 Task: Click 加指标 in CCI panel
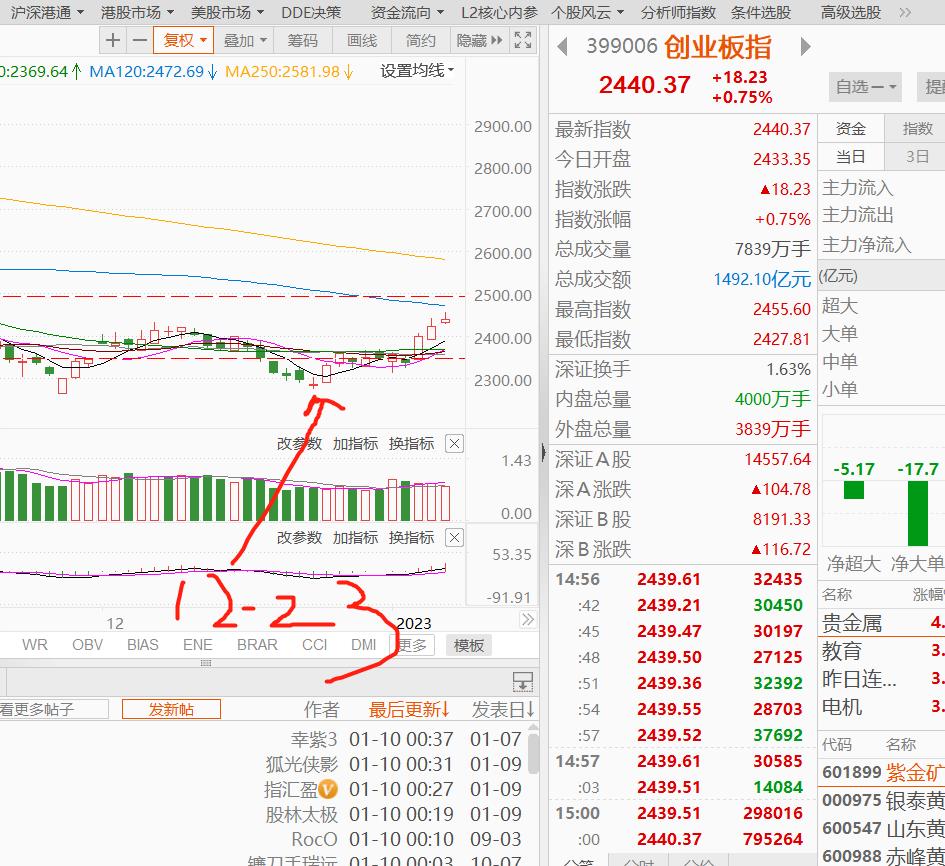click(355, 538)
